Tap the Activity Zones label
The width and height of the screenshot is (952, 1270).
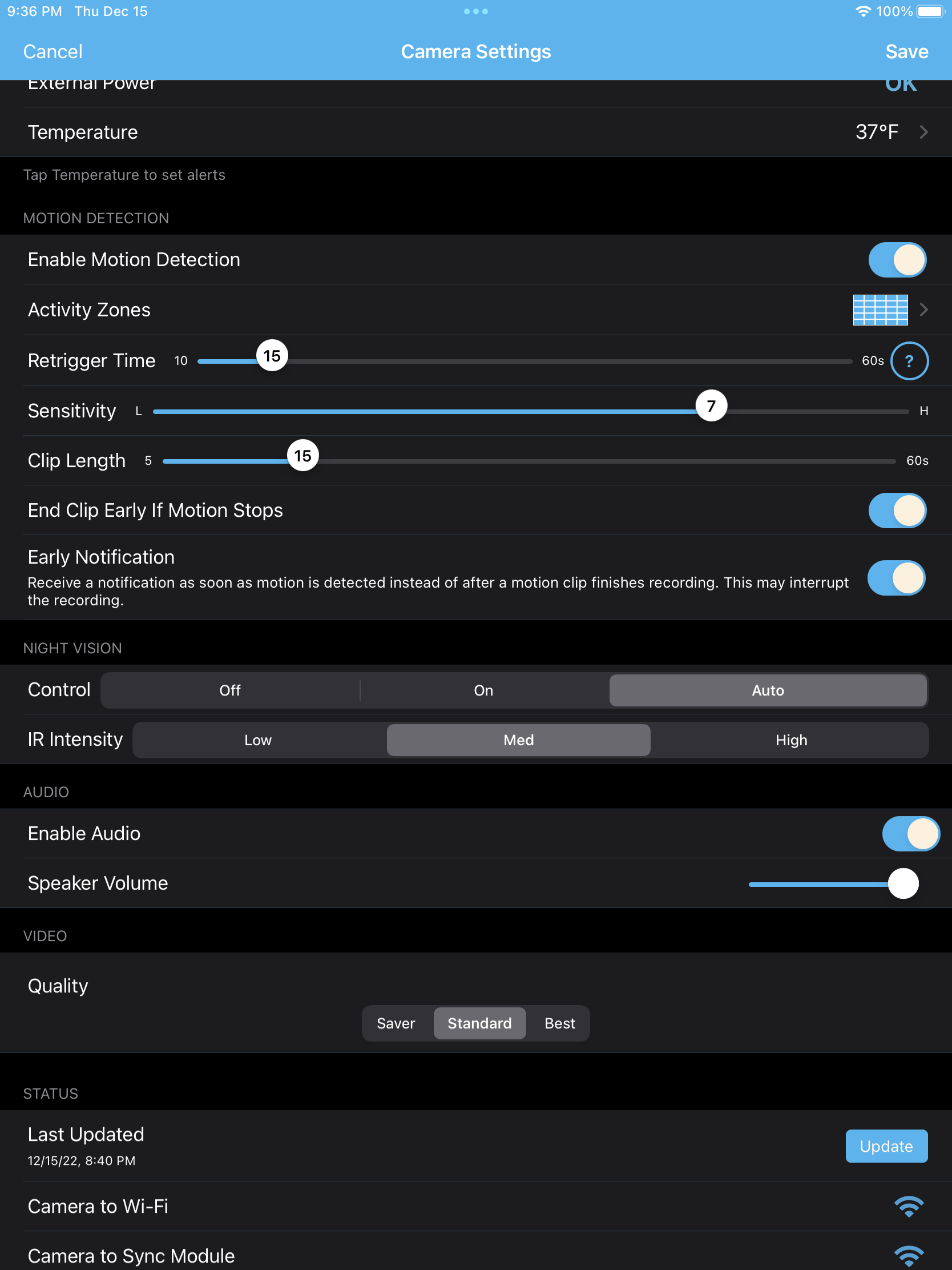click(89, 310)
